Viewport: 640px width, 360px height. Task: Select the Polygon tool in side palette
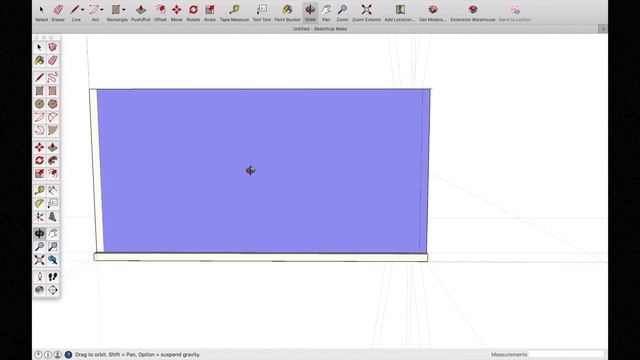pos(52,104)
